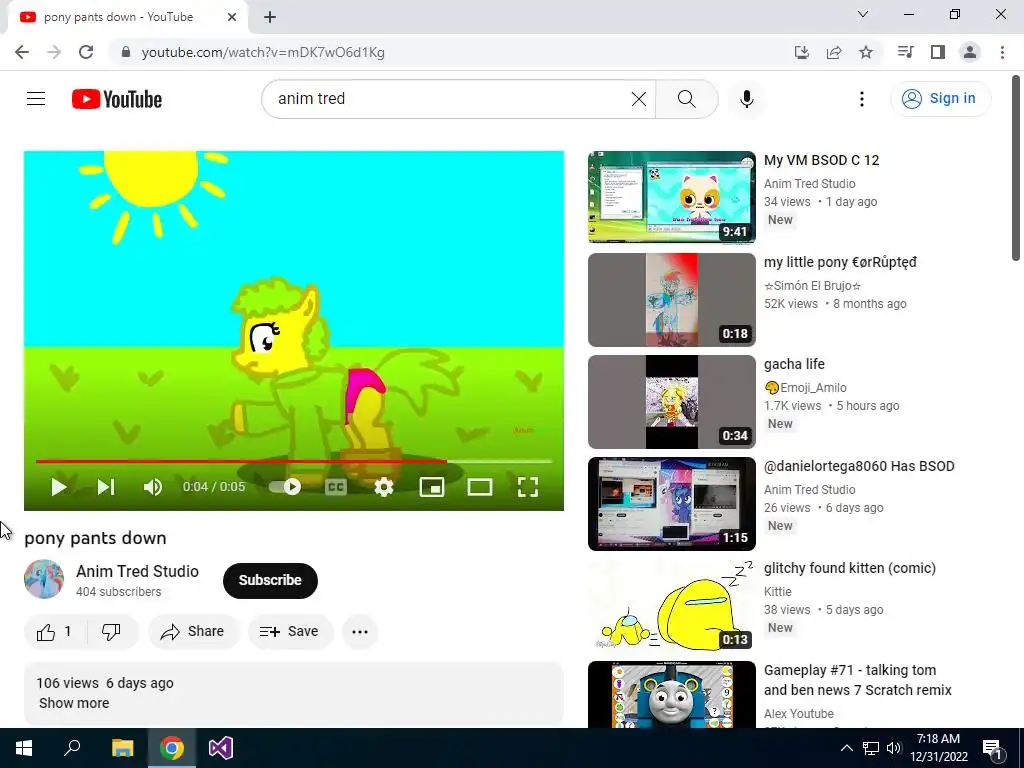1024x768 pixels.
Task: Click the page vertical scrollbar
Action: pos(1016,168)
